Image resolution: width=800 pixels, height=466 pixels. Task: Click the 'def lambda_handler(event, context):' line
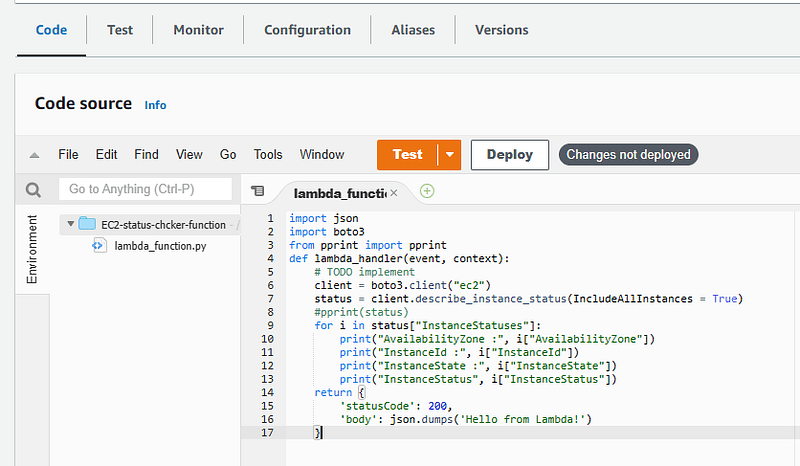pyautogui.click(x=399, y=259)
